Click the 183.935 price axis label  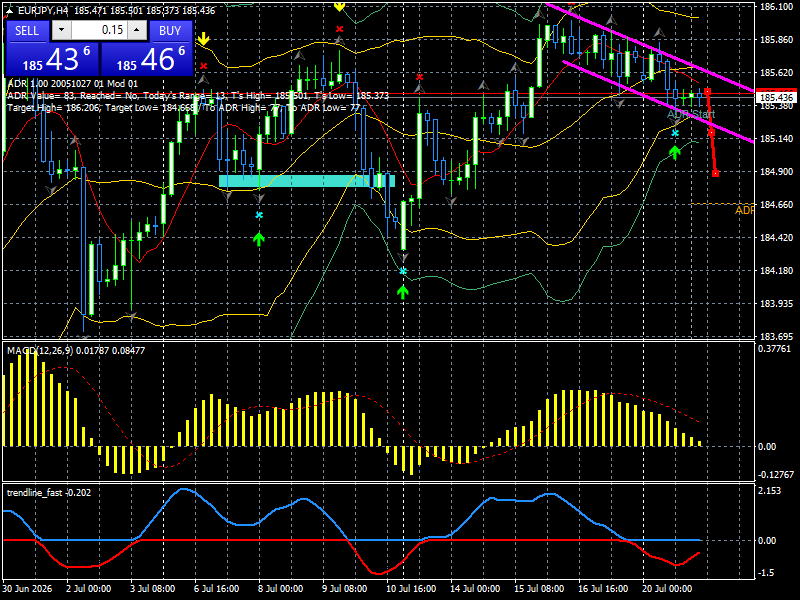pos(777,304)
